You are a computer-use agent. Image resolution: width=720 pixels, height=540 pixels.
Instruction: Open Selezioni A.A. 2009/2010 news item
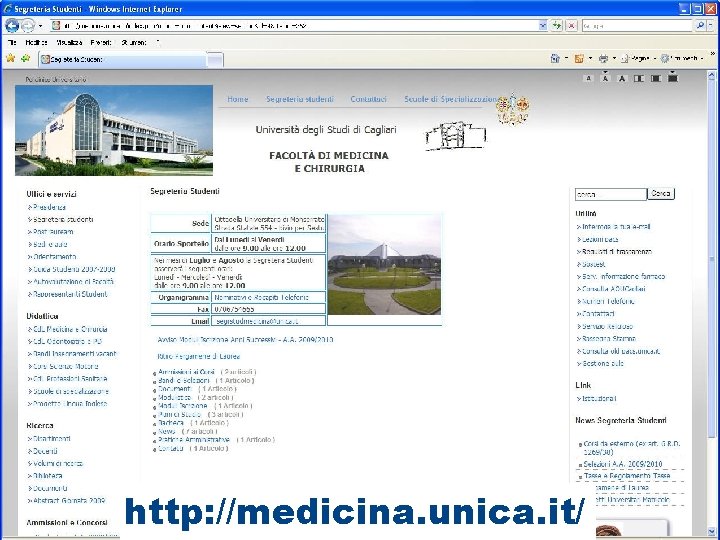[623, 464]
